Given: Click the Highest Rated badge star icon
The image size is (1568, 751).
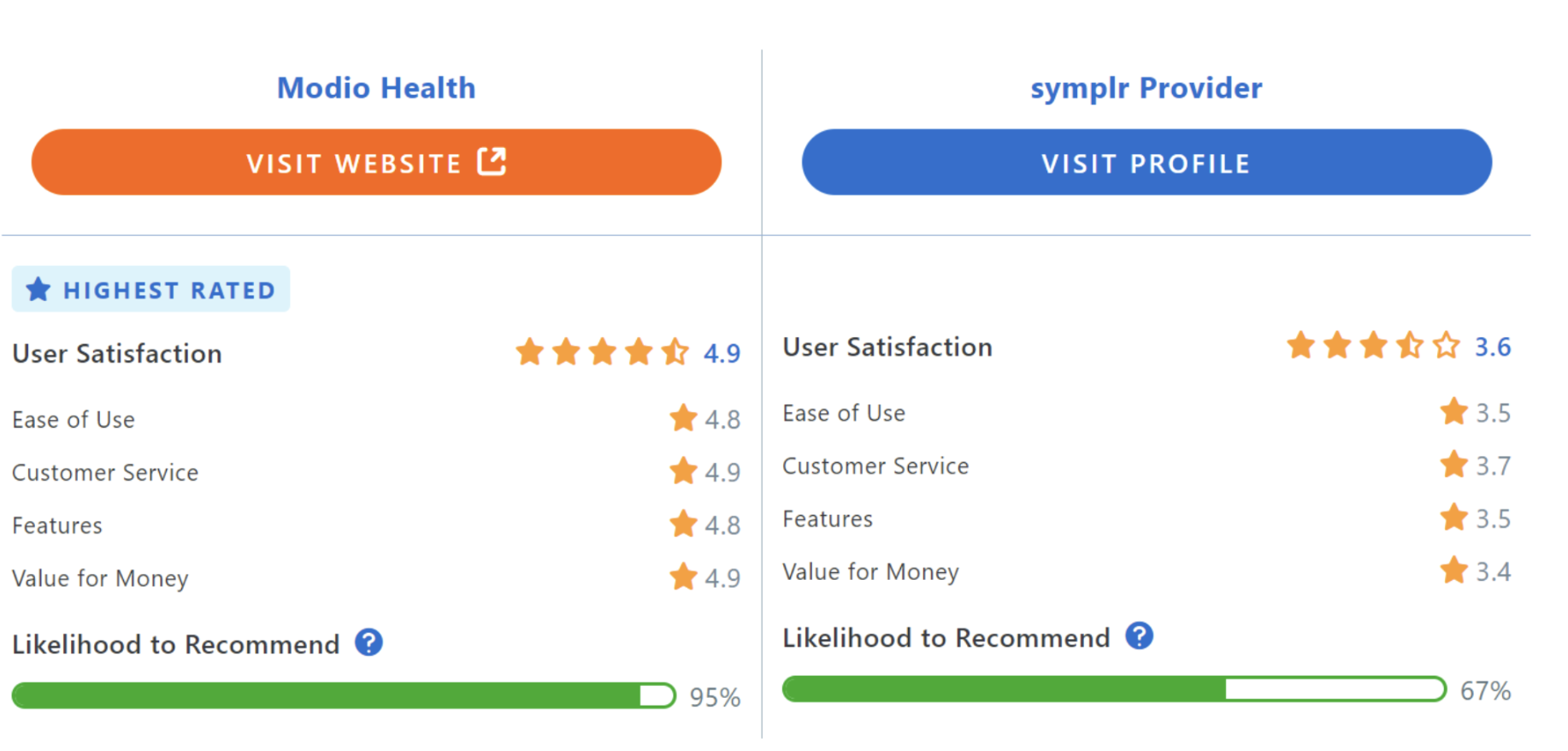Looking at the screenshot, I should [38, 289].
